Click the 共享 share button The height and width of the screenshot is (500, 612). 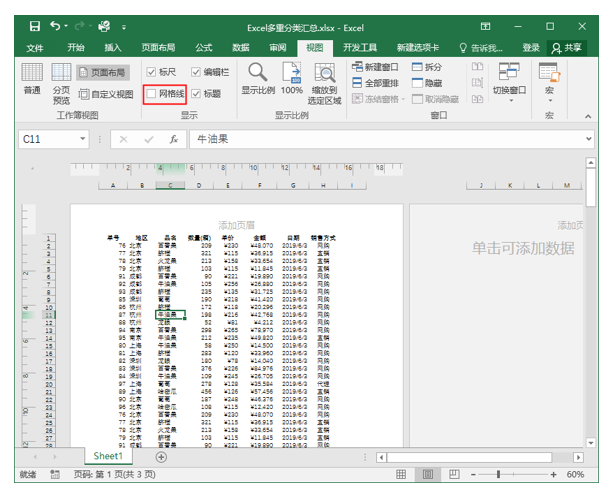566,48
